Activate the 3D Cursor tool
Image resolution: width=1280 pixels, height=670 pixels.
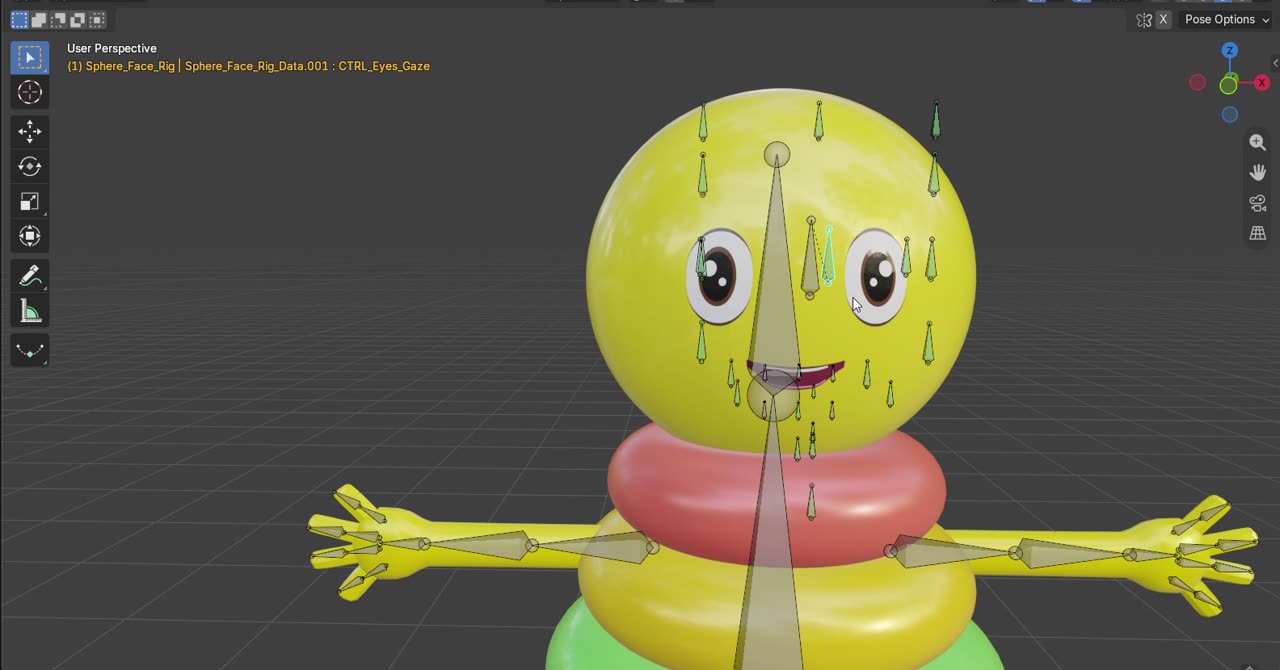[x=29, y=93]
